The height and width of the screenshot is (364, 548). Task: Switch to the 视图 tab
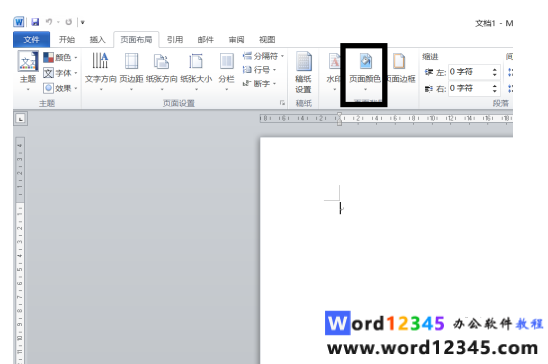(x=267, y=39)
